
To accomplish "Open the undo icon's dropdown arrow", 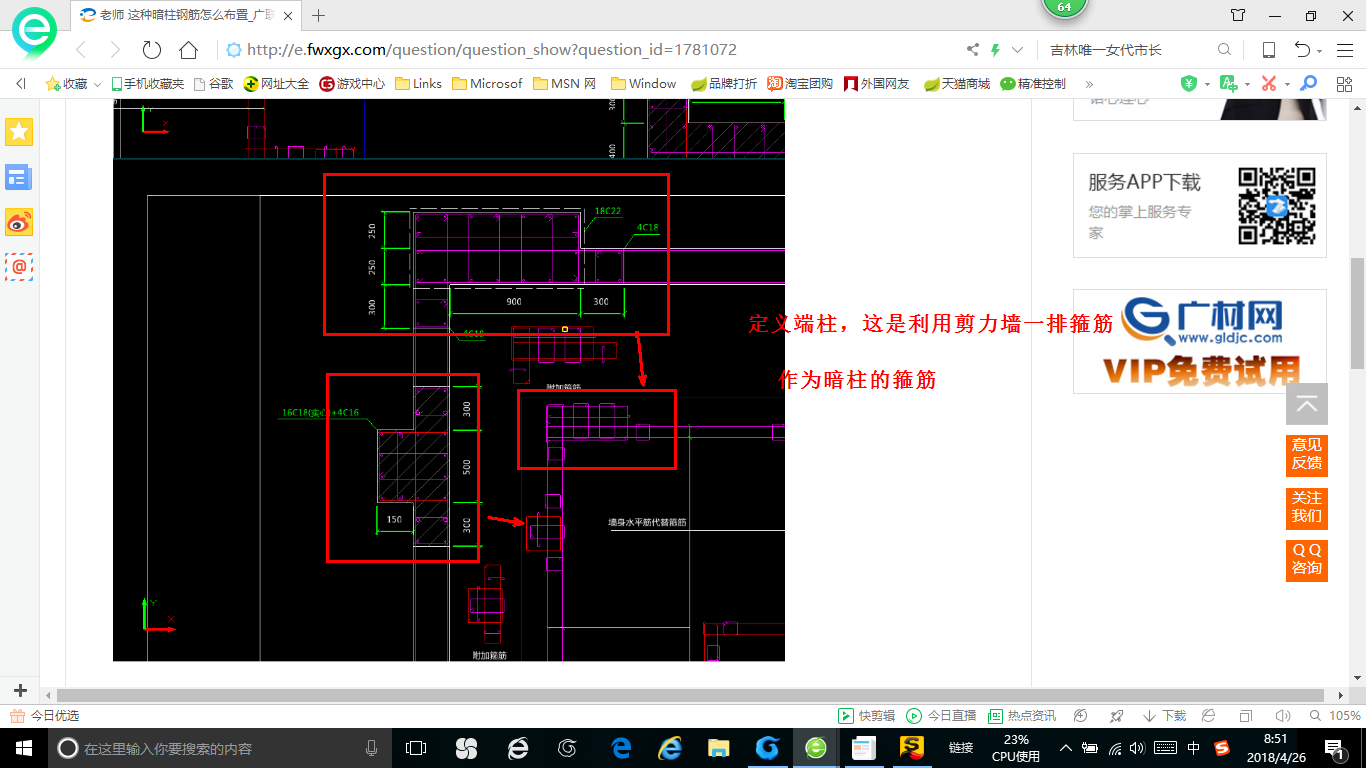I will pos(1320,51).
